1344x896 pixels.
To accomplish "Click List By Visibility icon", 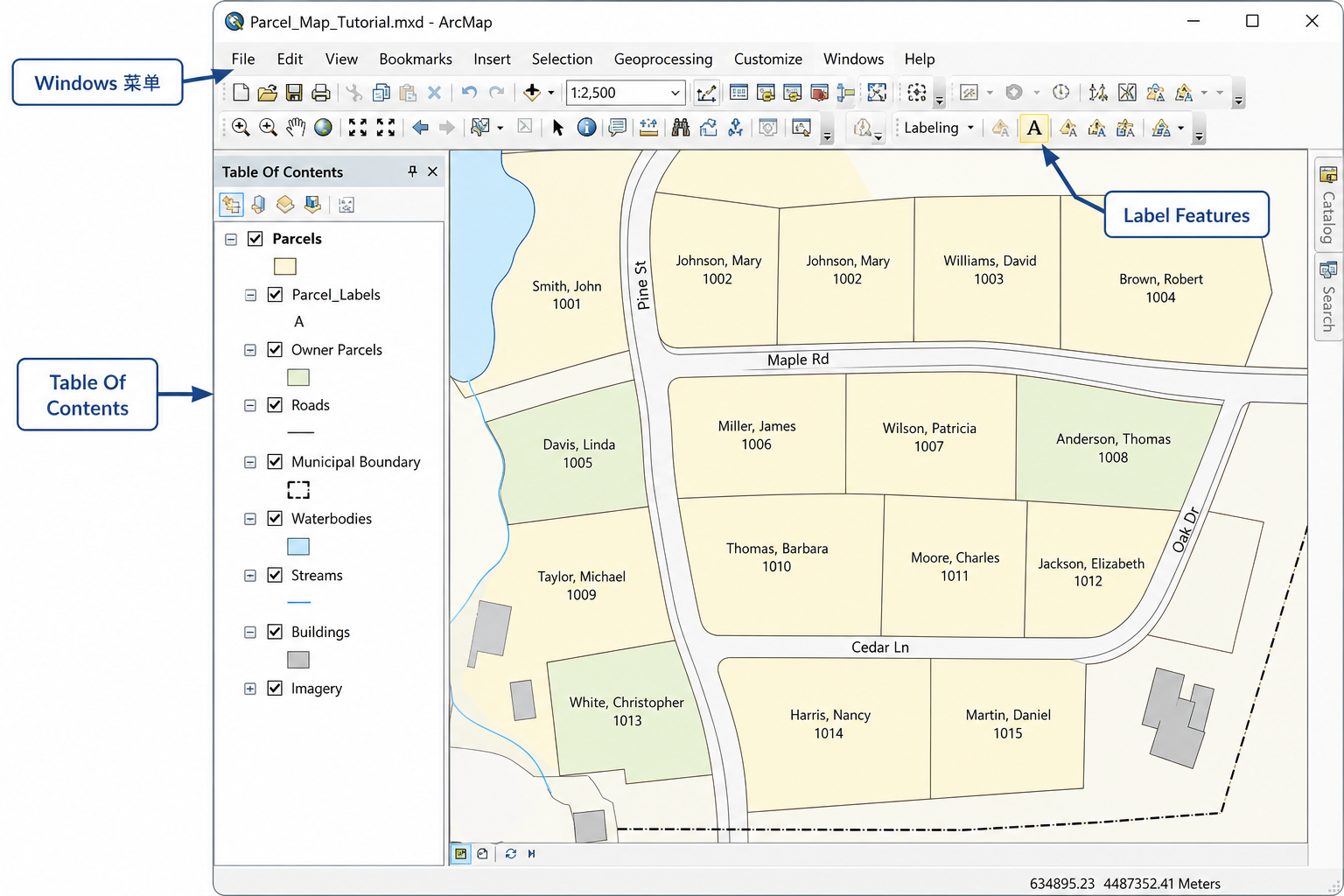I will point(285,205).
